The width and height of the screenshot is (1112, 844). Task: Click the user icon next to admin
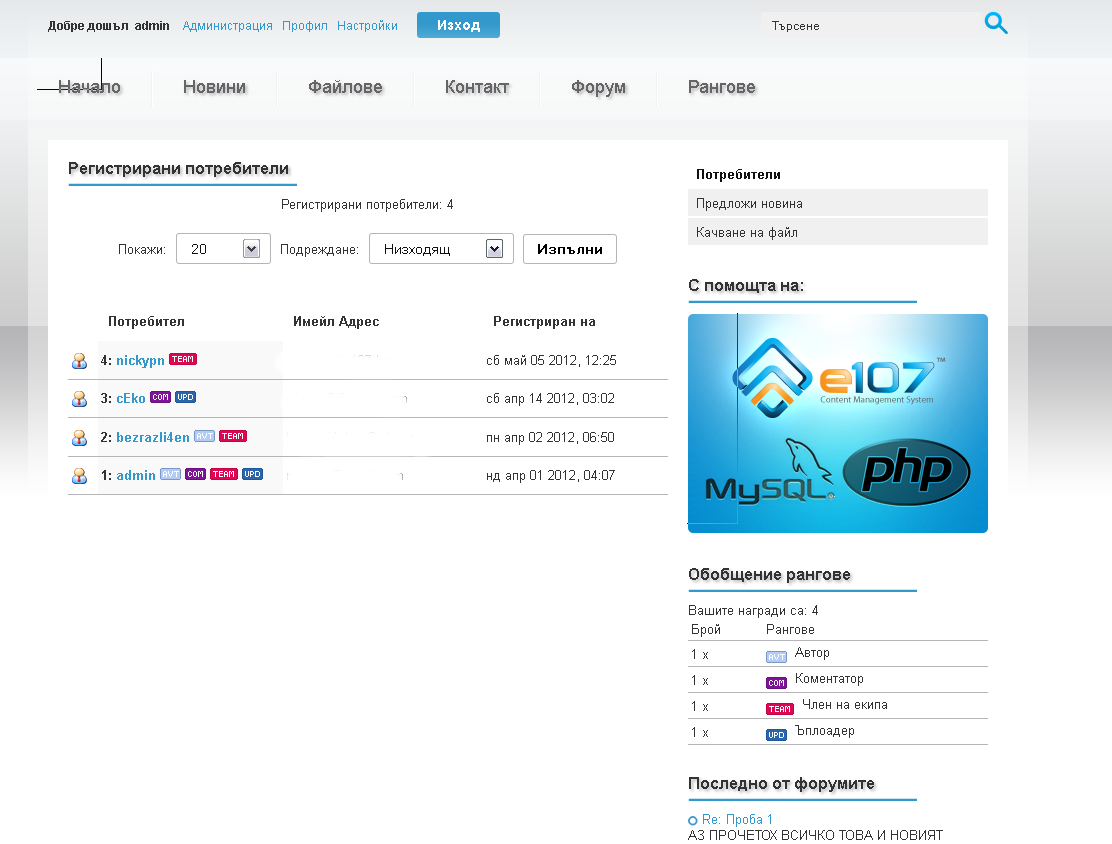point(79,477)
